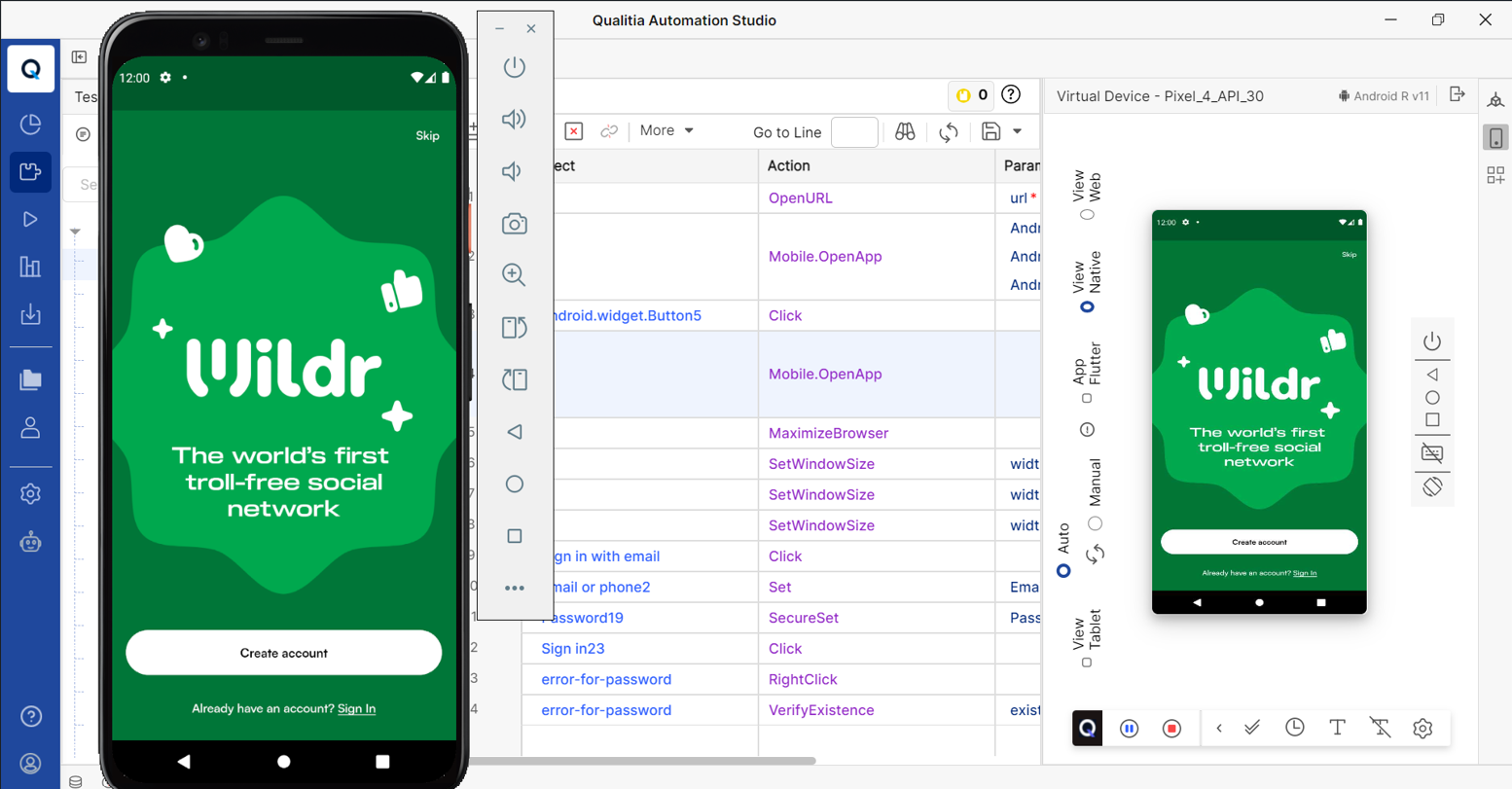Image resolution: width=1512 pixels, height=789 pixels.
Task: Rotate emulator right with rotate icon
Action: point(515,379)
